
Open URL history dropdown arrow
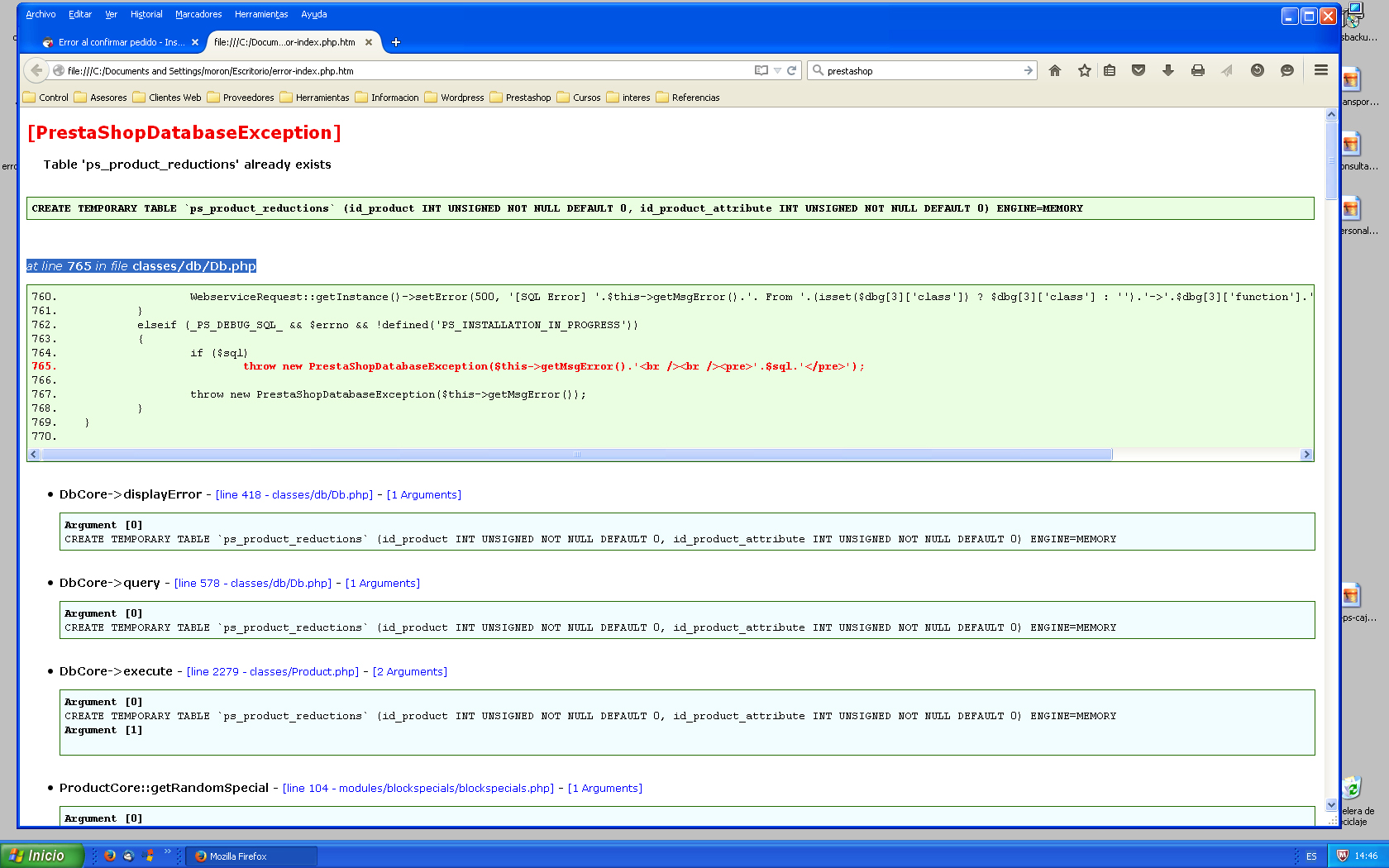point(777,70)
